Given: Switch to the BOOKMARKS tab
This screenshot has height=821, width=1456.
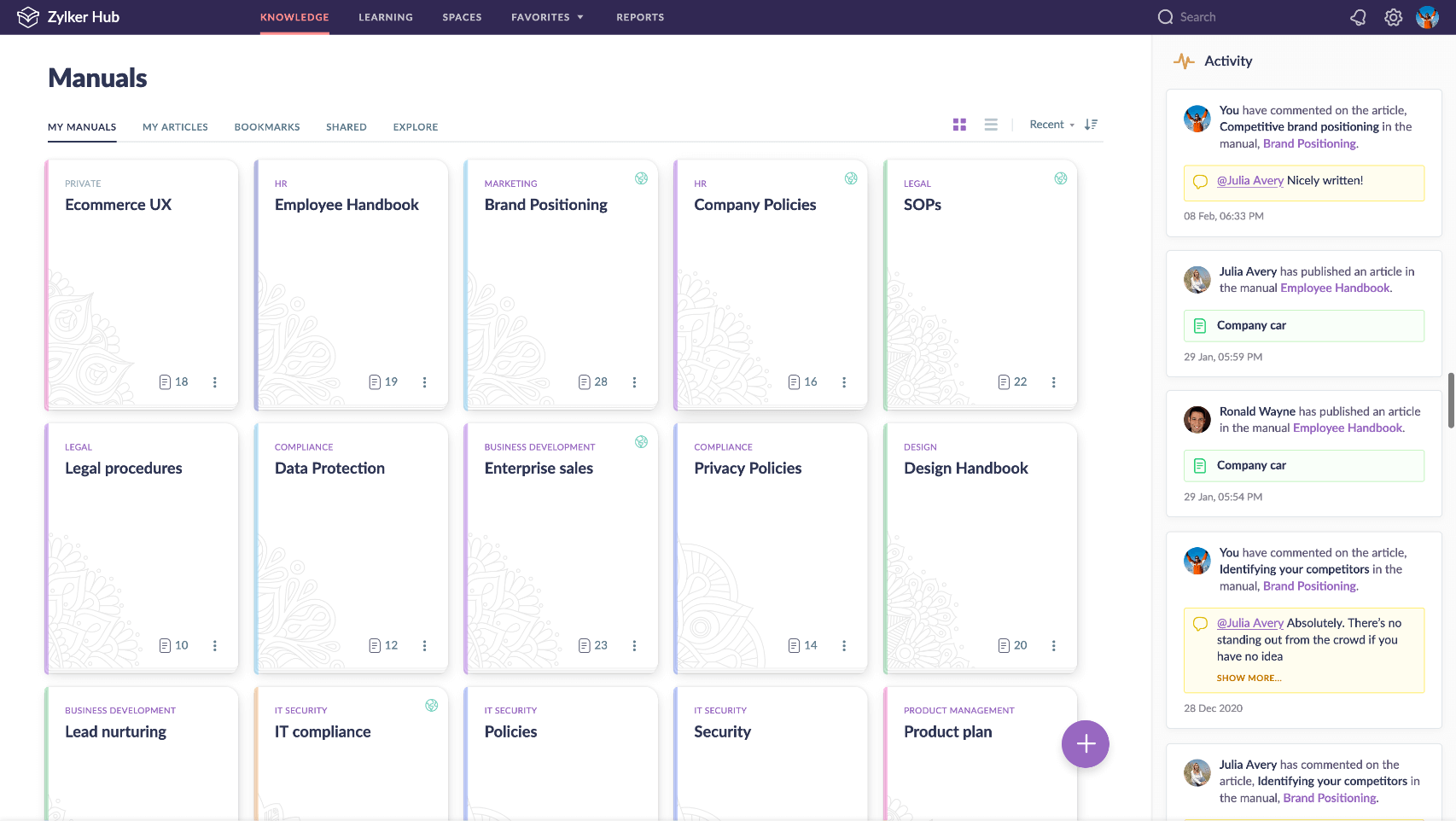Looking at the screenshot, I should 266,126.
